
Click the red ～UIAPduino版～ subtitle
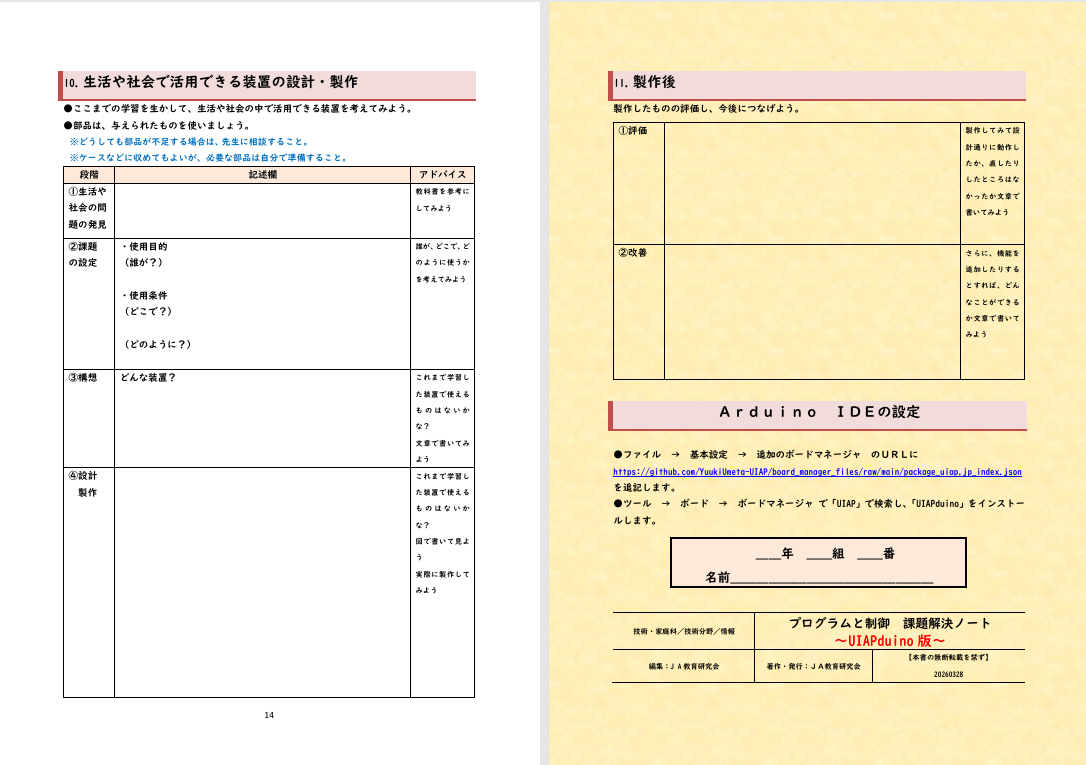(x=889, y=640)
